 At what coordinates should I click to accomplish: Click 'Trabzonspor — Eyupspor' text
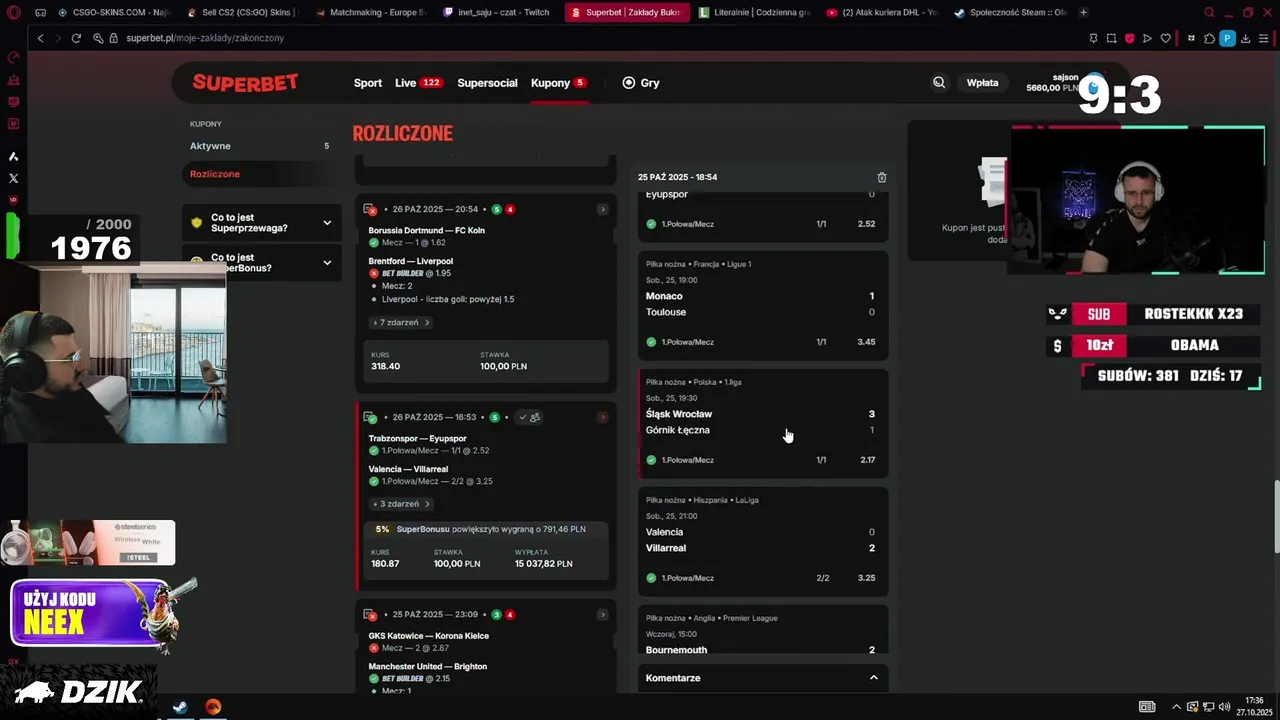(417, 438)
